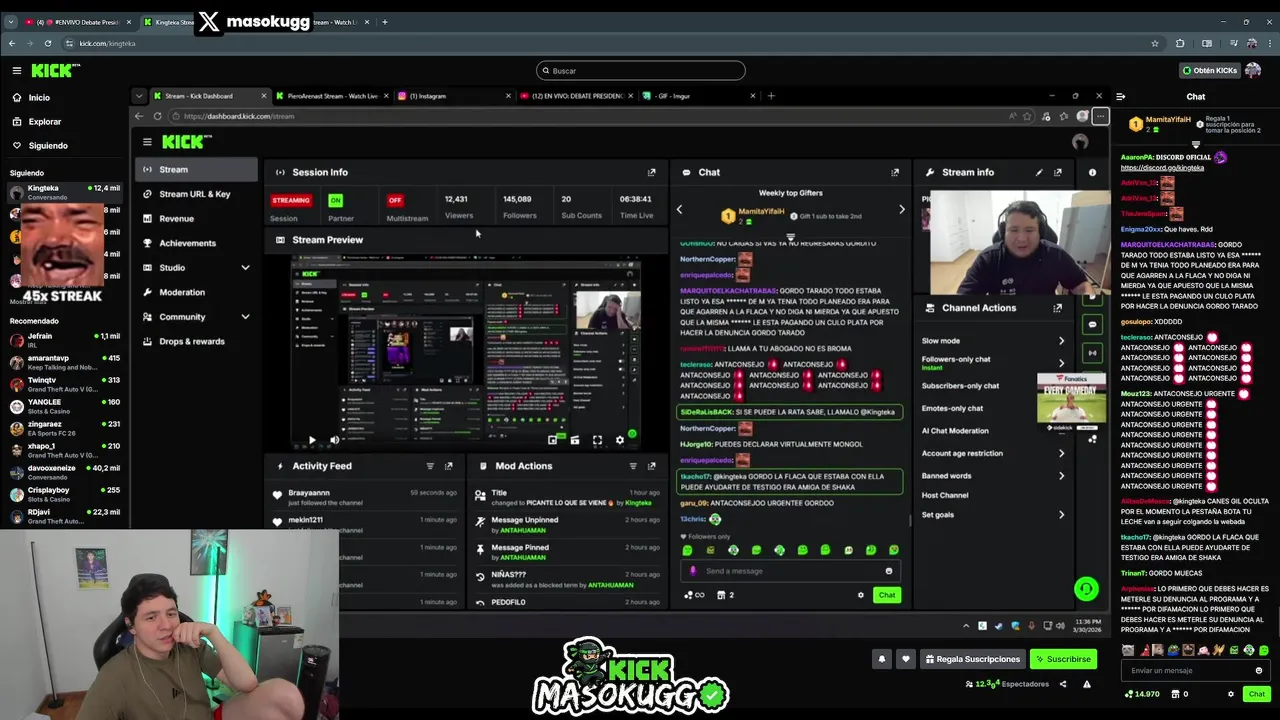Pop out the Activity Feed panel

tap(448, 466)
